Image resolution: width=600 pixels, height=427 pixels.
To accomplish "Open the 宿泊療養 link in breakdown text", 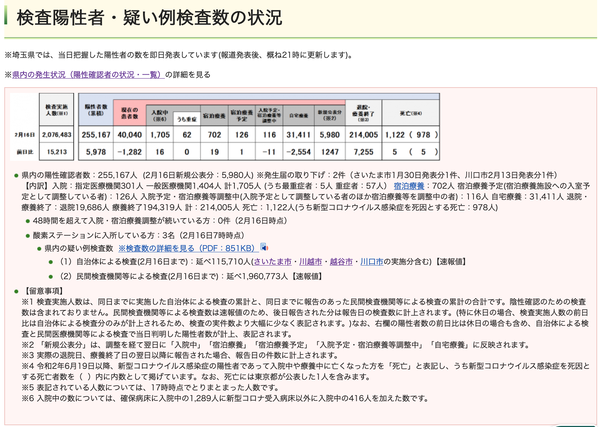I will pyautogui.click(x=409, y=186).
